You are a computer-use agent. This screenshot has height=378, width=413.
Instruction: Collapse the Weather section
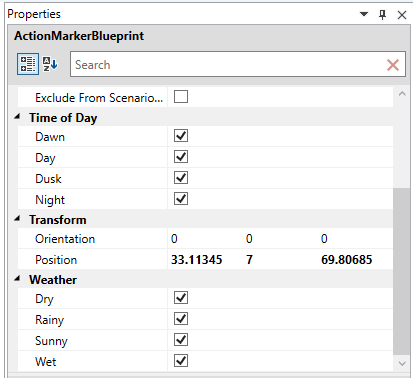(x=17, y=279)
